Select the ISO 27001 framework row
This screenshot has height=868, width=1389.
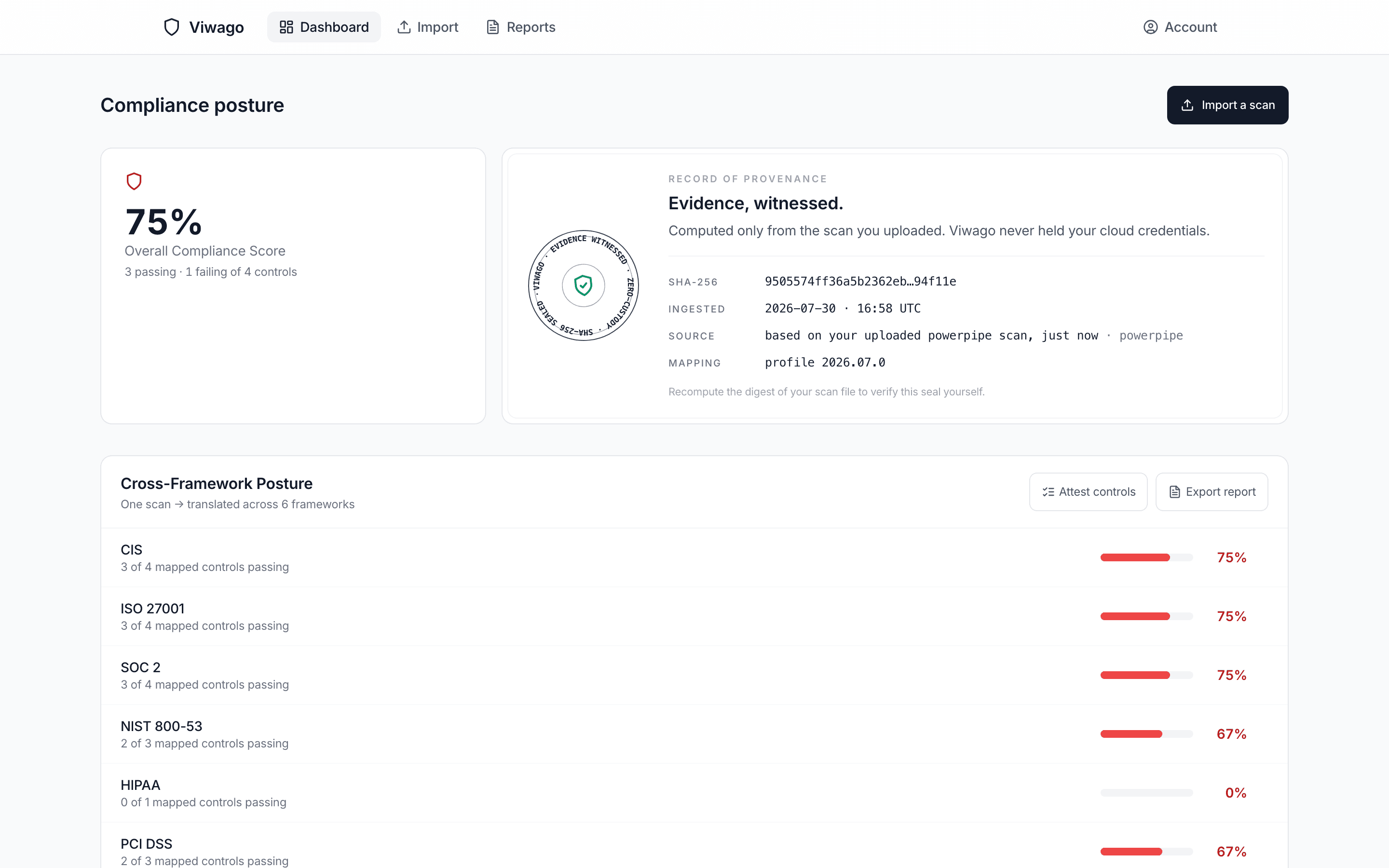694,617
